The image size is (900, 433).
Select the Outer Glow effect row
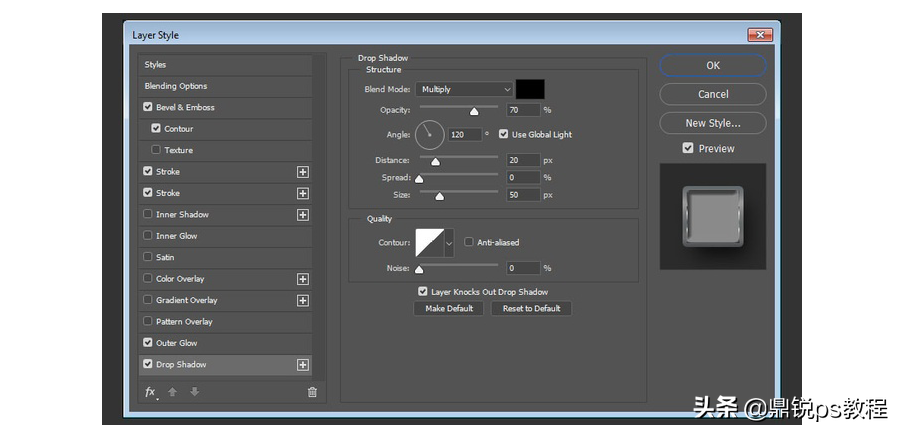click(x=225, y=343)
